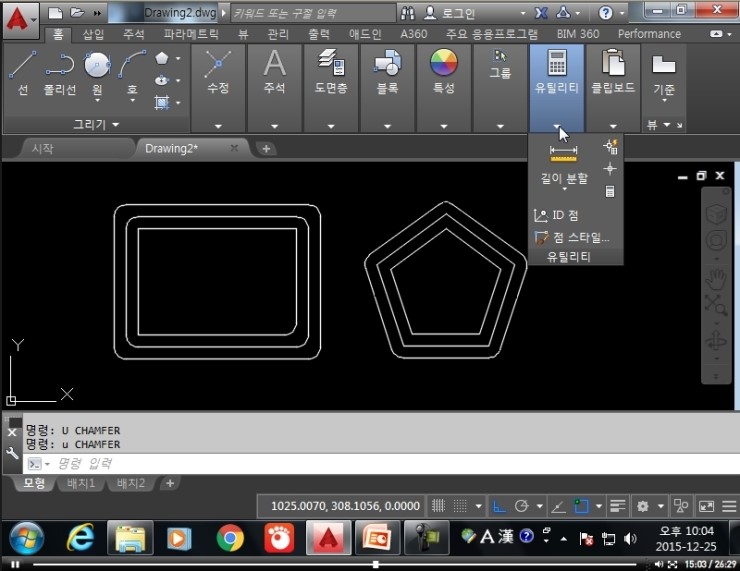Click the binoculars search icon
This screenshot has height=571, width=740.
point(407,13)
